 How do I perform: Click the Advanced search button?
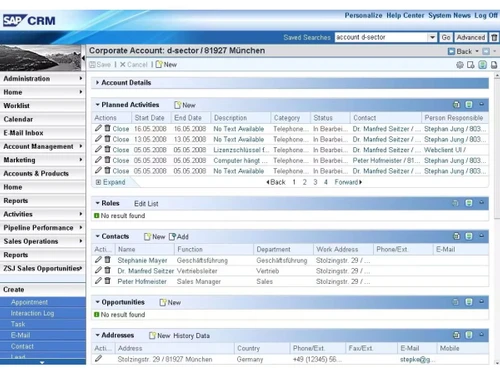point(471,37)
